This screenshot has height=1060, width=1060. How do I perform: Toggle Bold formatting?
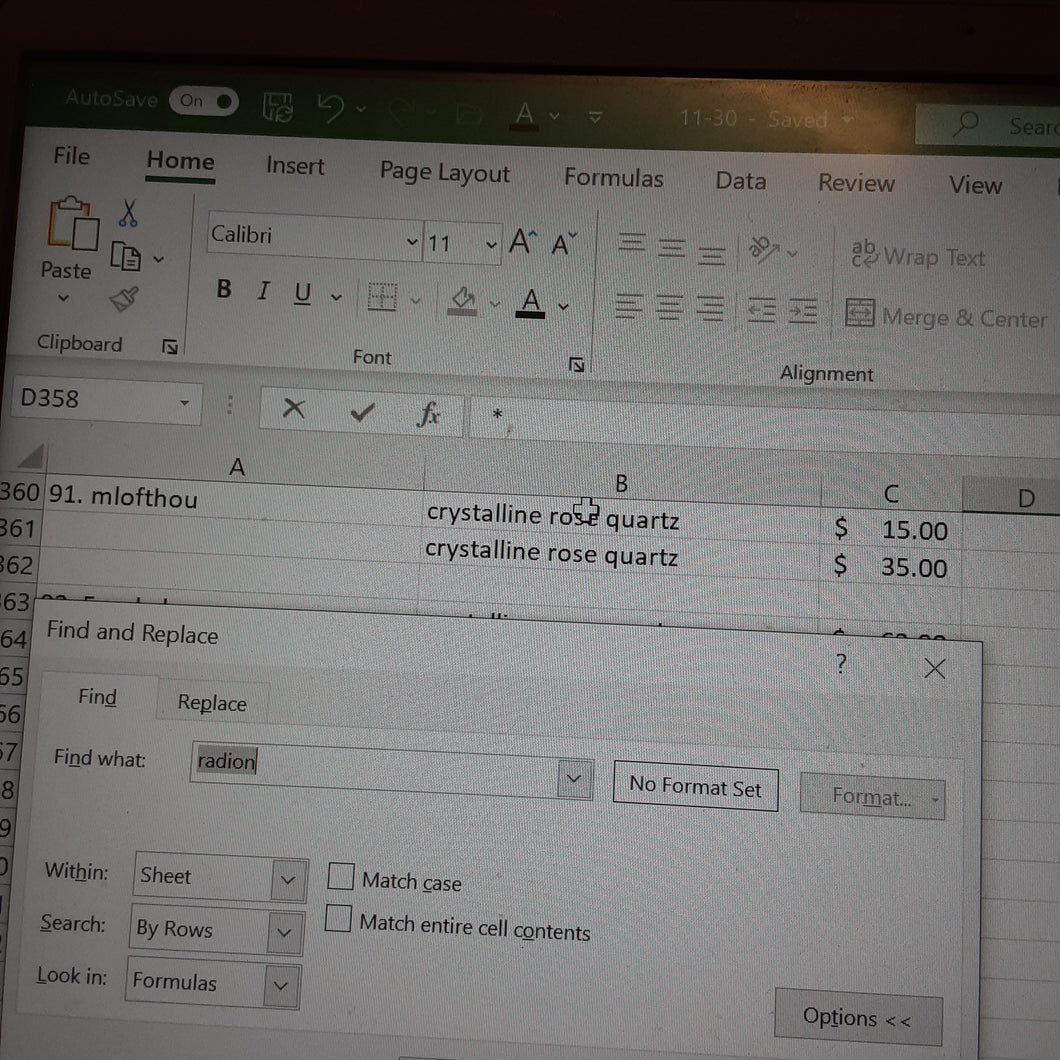pyautogui.click(x=224, y=289)
